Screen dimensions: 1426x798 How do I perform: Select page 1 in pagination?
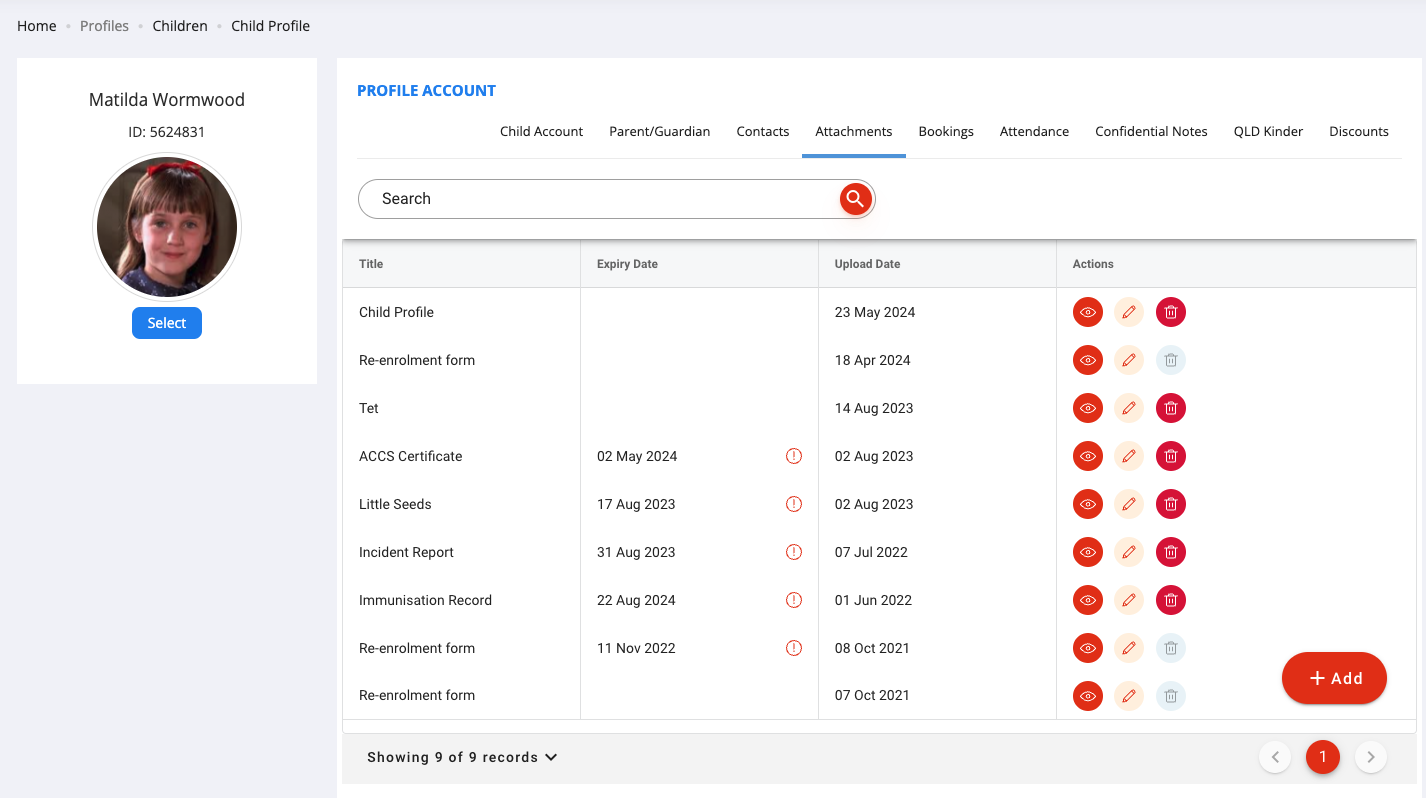coord(1323,757)
